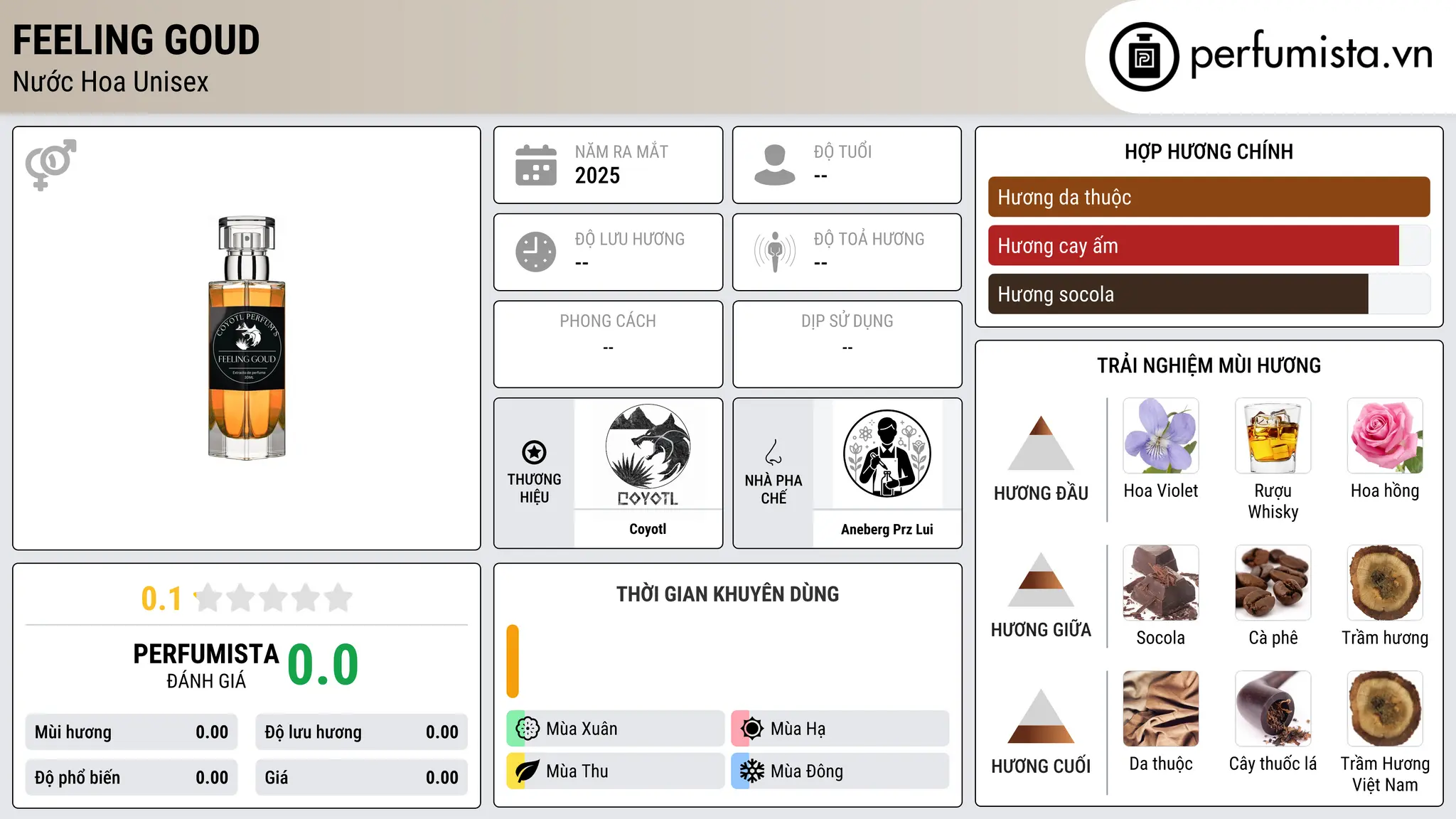
Task: Open the Hoa hồng note image
Action: point(1385,436)
